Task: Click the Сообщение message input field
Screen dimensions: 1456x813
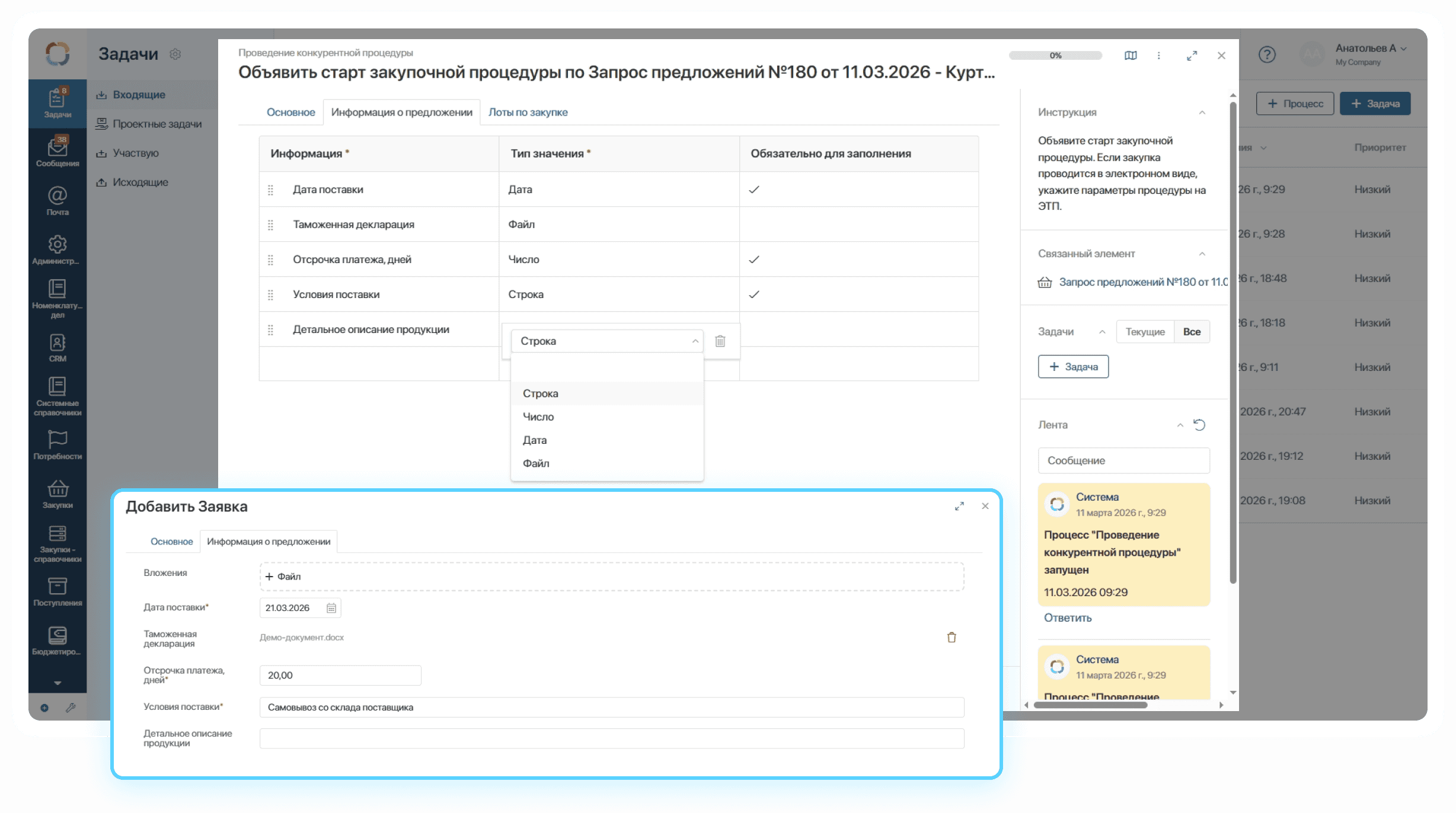Action: [x=1123, y=460]
